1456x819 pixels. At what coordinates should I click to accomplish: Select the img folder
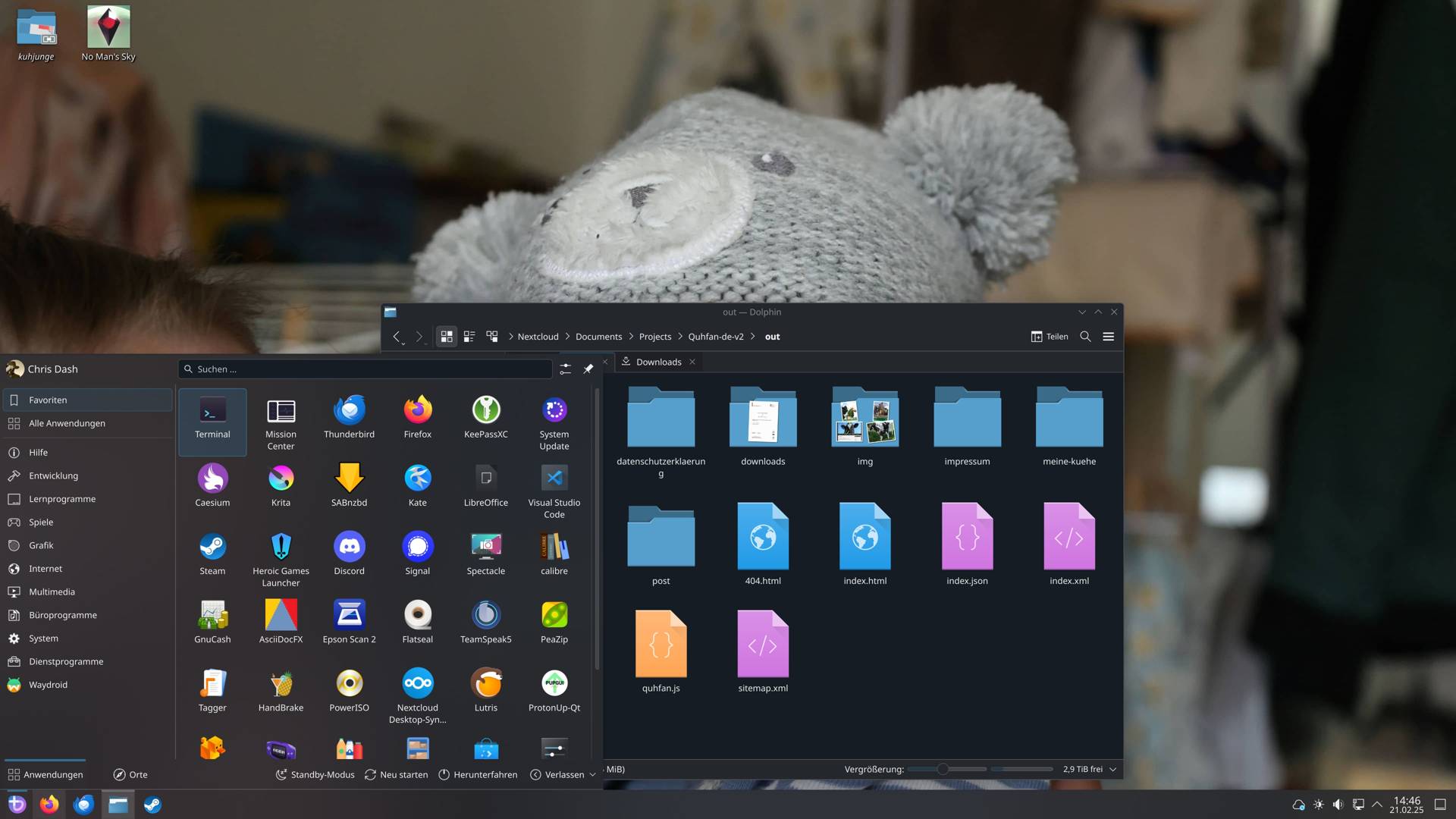pyautogui.click(x=864, y=426)
